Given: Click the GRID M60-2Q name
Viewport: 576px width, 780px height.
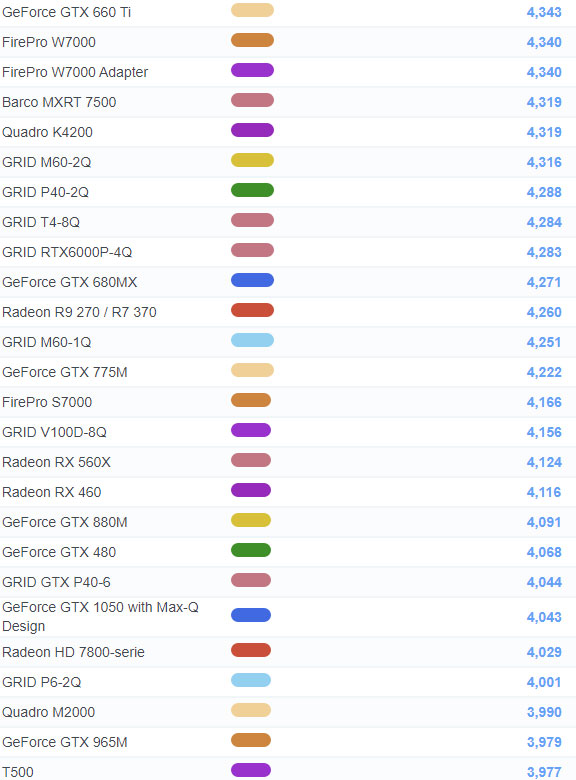Looking at the screenshot, I should 46,162.
